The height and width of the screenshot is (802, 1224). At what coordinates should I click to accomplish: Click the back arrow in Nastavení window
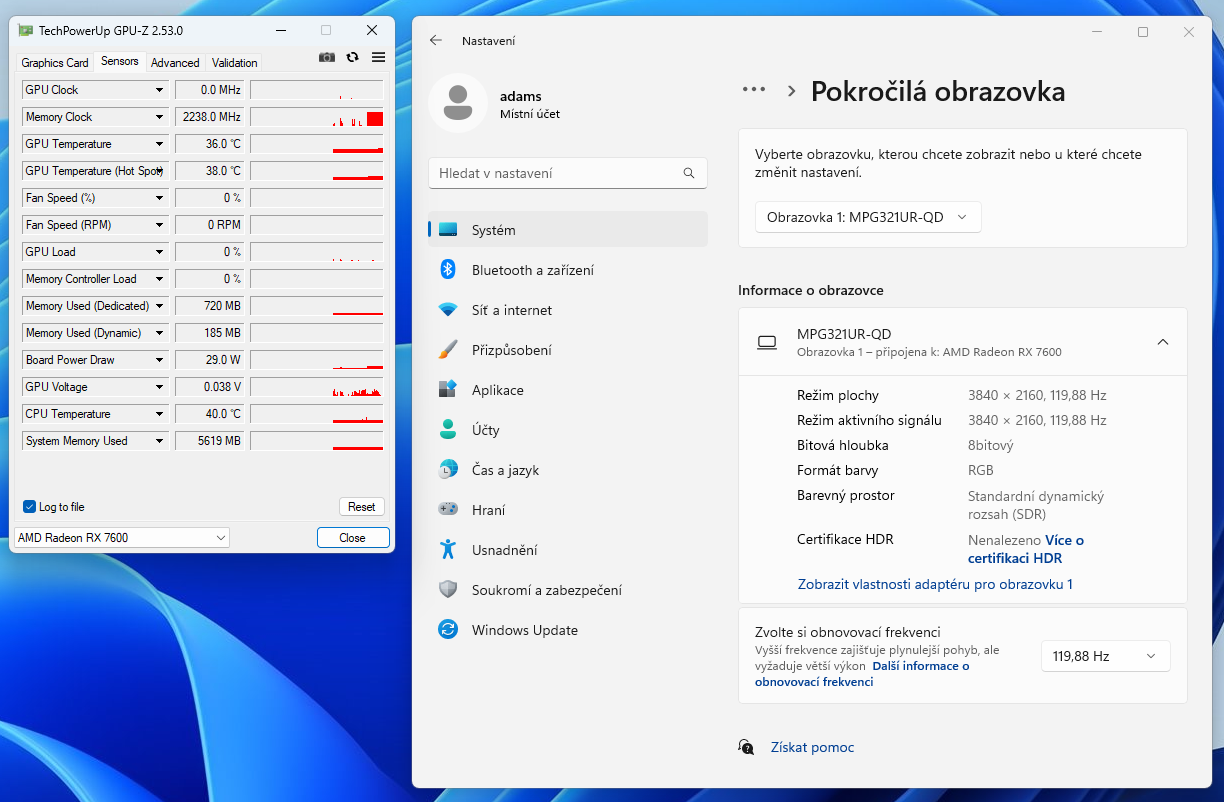pyautogui.click(x=435, y=41)
